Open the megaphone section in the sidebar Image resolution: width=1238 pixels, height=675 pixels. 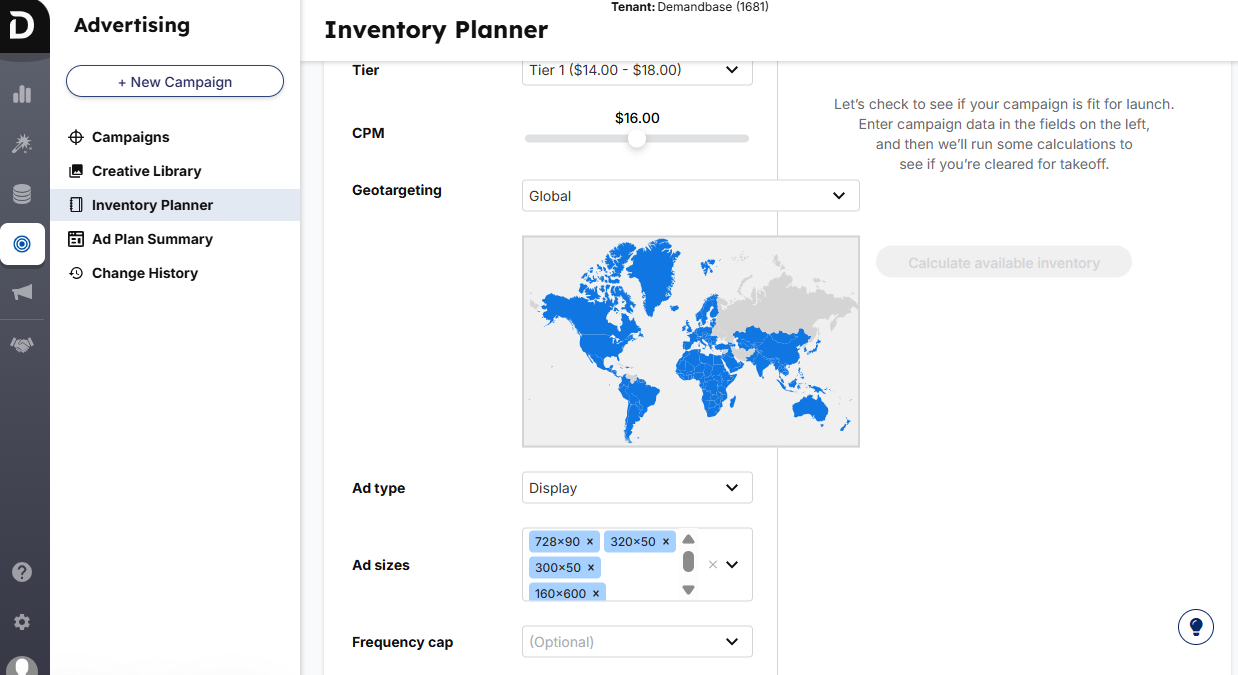coord(22,292)
